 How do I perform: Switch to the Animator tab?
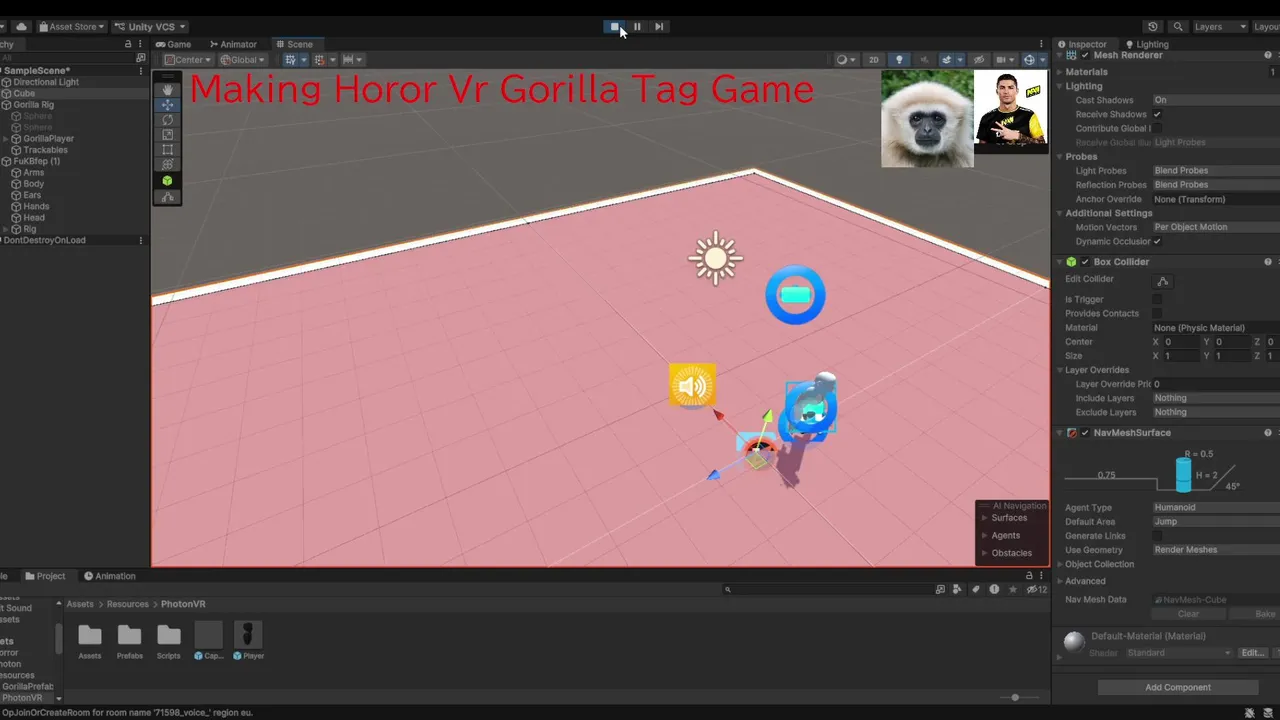(233, 44)
